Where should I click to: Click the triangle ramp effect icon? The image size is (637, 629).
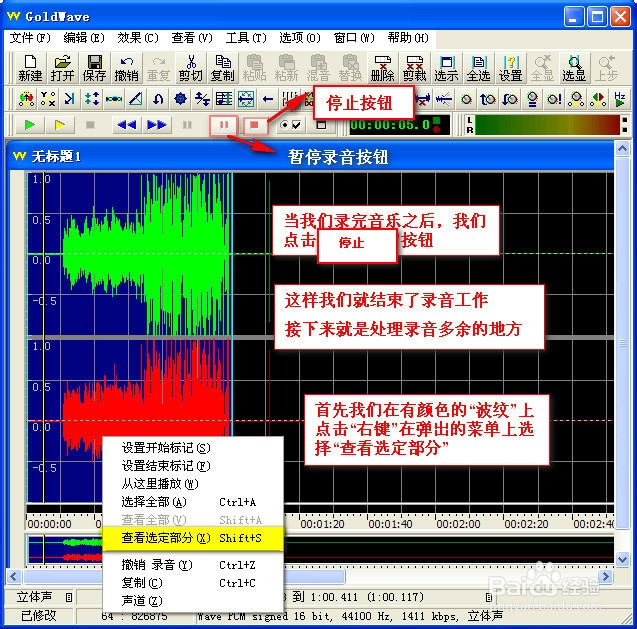136,99
